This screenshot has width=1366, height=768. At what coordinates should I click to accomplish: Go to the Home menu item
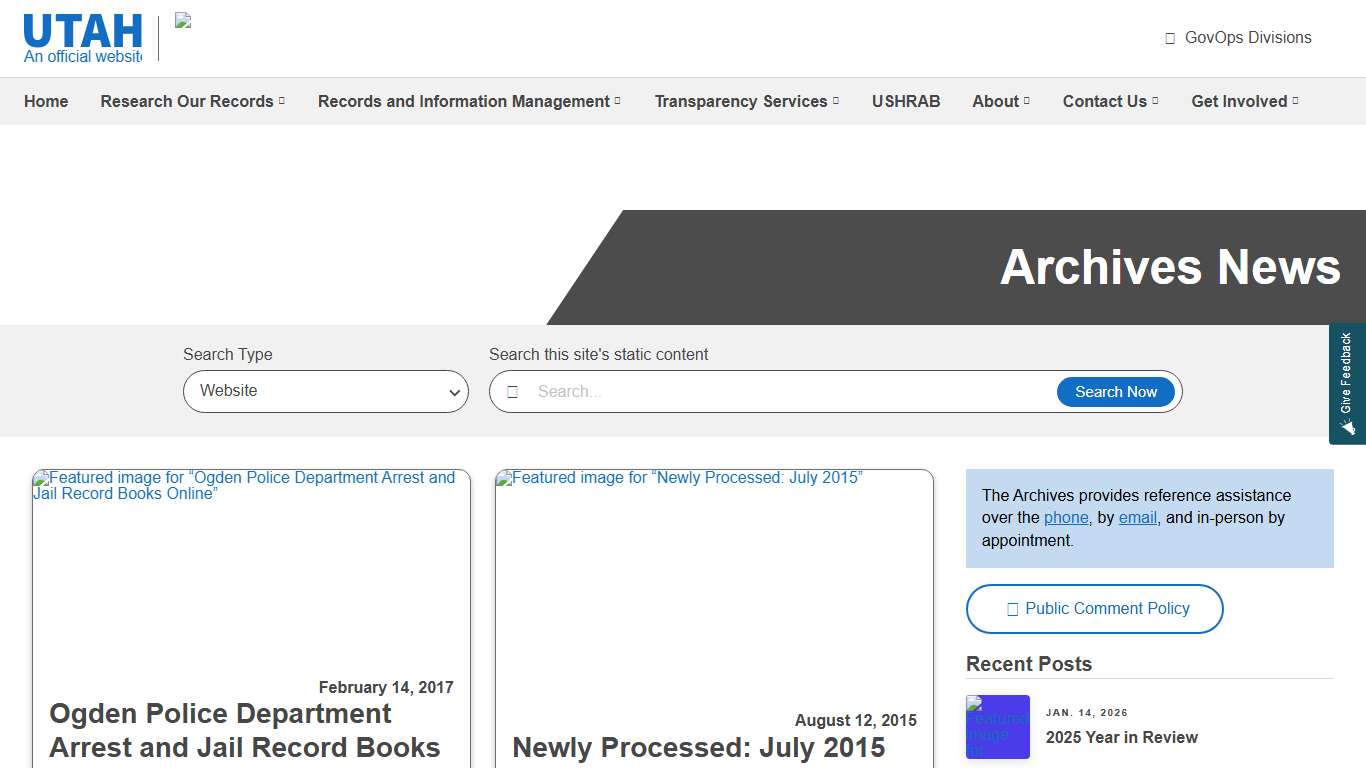tap(46, 101)
